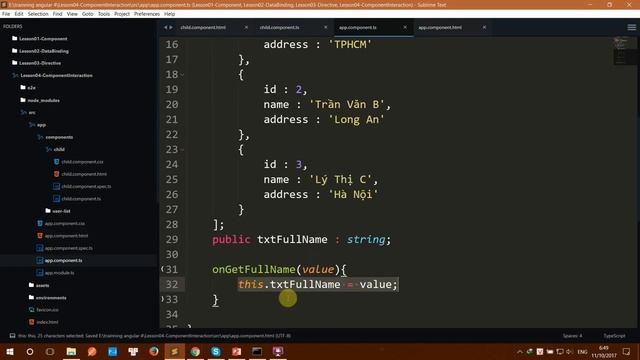The height and width of the screenshot is (360, 640).
Task: Open the Project menu
Action: click(122, 14)
